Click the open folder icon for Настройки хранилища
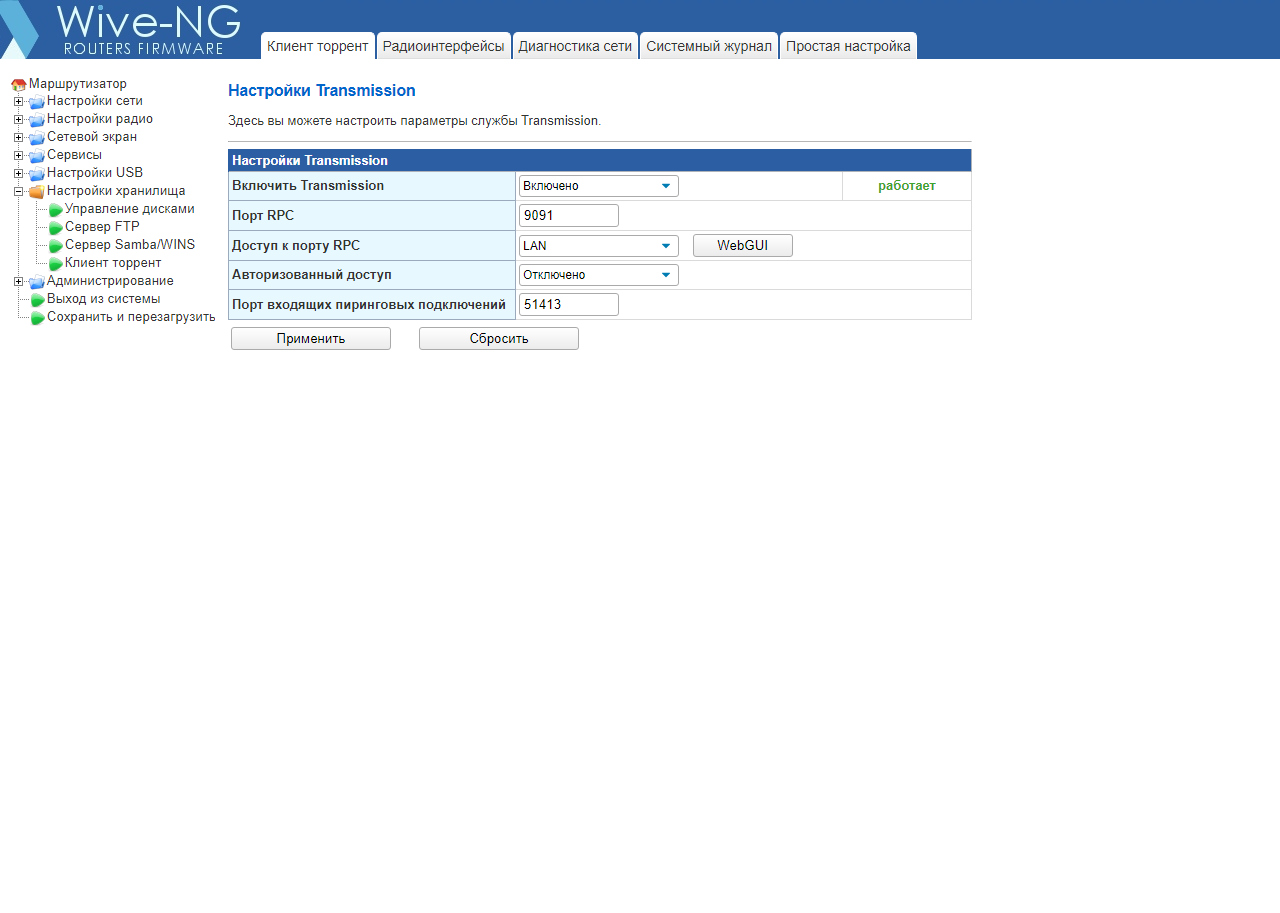This screenshot has height=913, width=1280. click(37, 192)
